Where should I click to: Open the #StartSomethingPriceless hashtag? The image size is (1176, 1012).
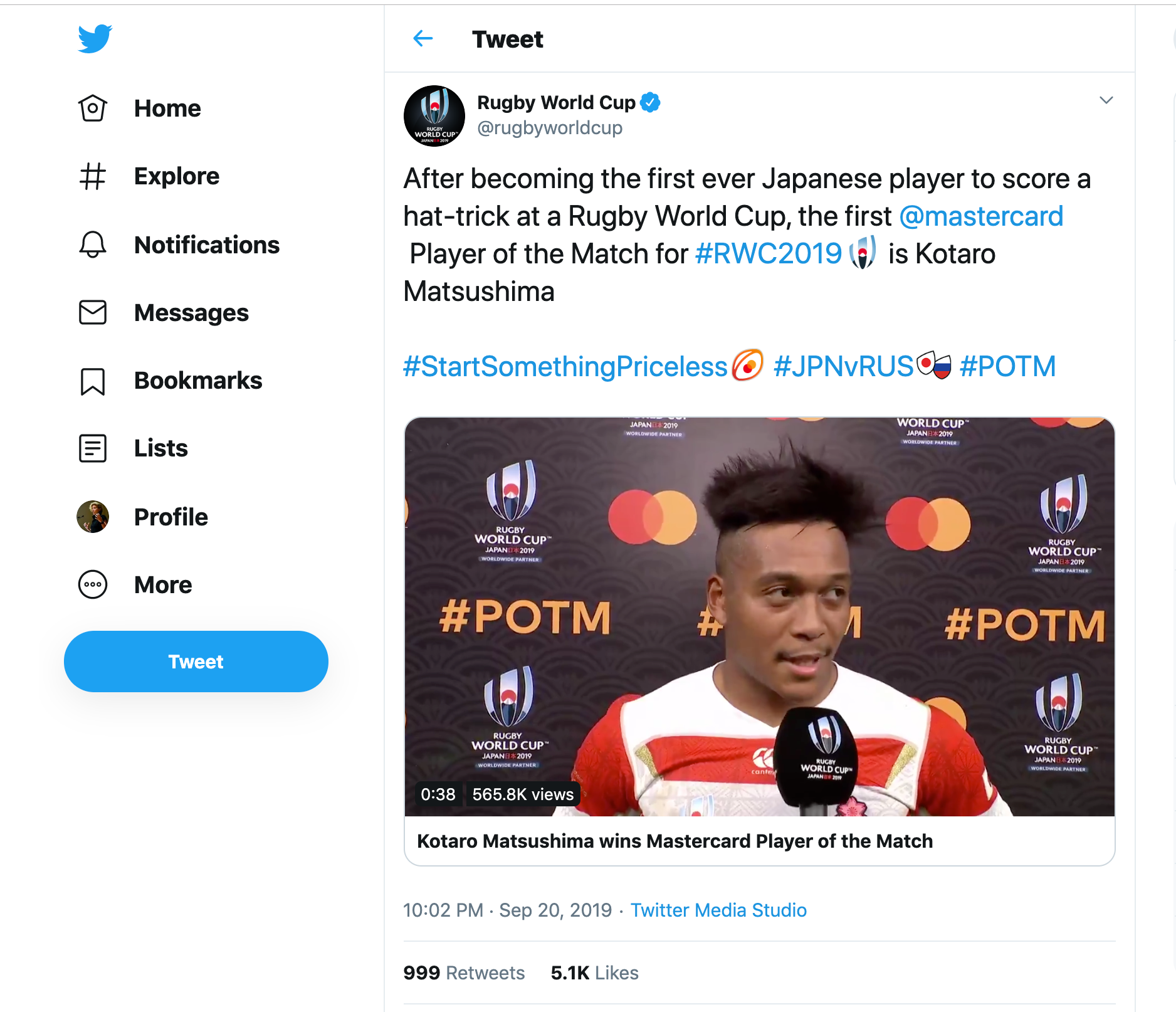565,367
